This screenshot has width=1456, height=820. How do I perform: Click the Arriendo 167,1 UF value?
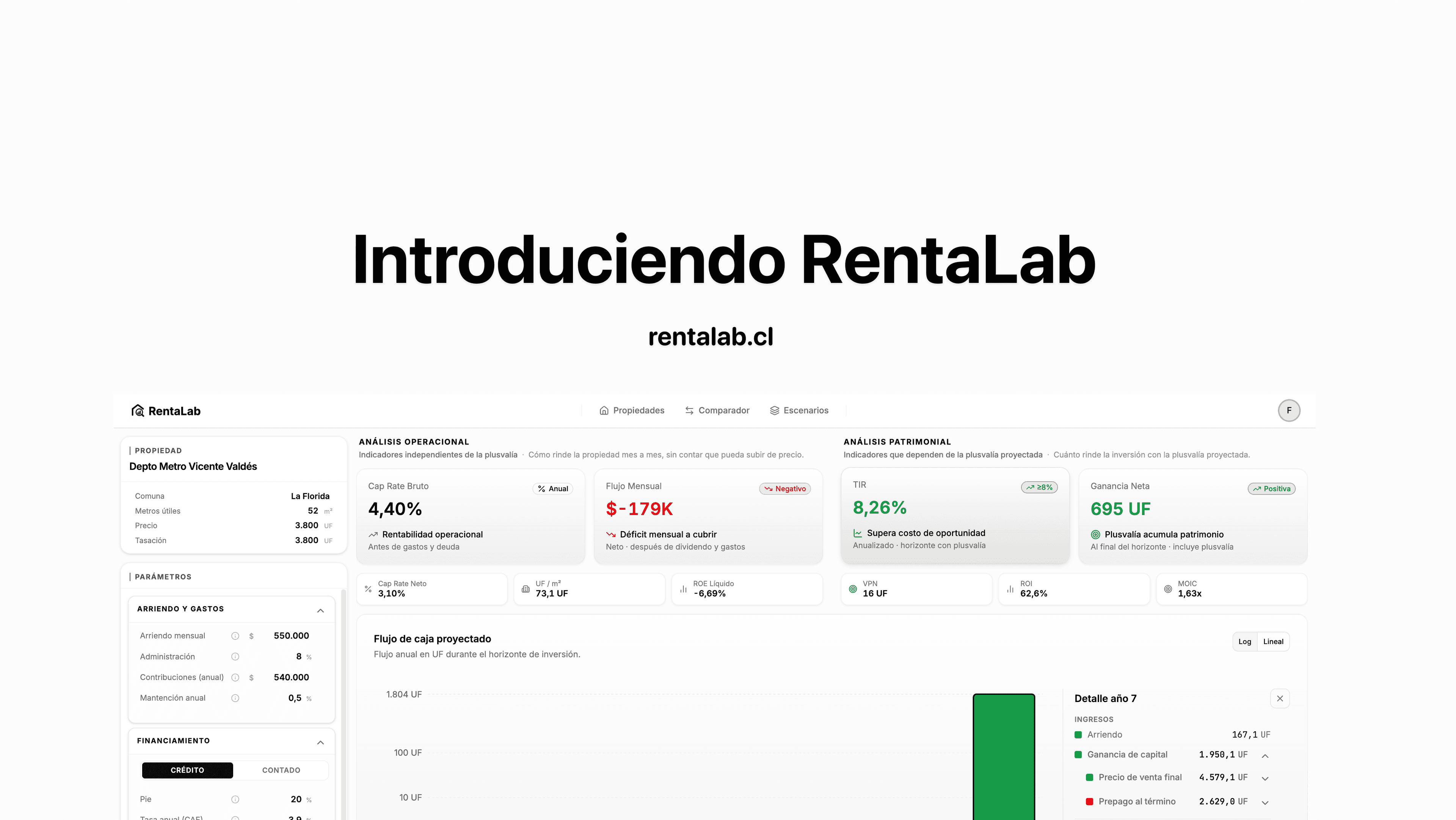coord(1251,735)
